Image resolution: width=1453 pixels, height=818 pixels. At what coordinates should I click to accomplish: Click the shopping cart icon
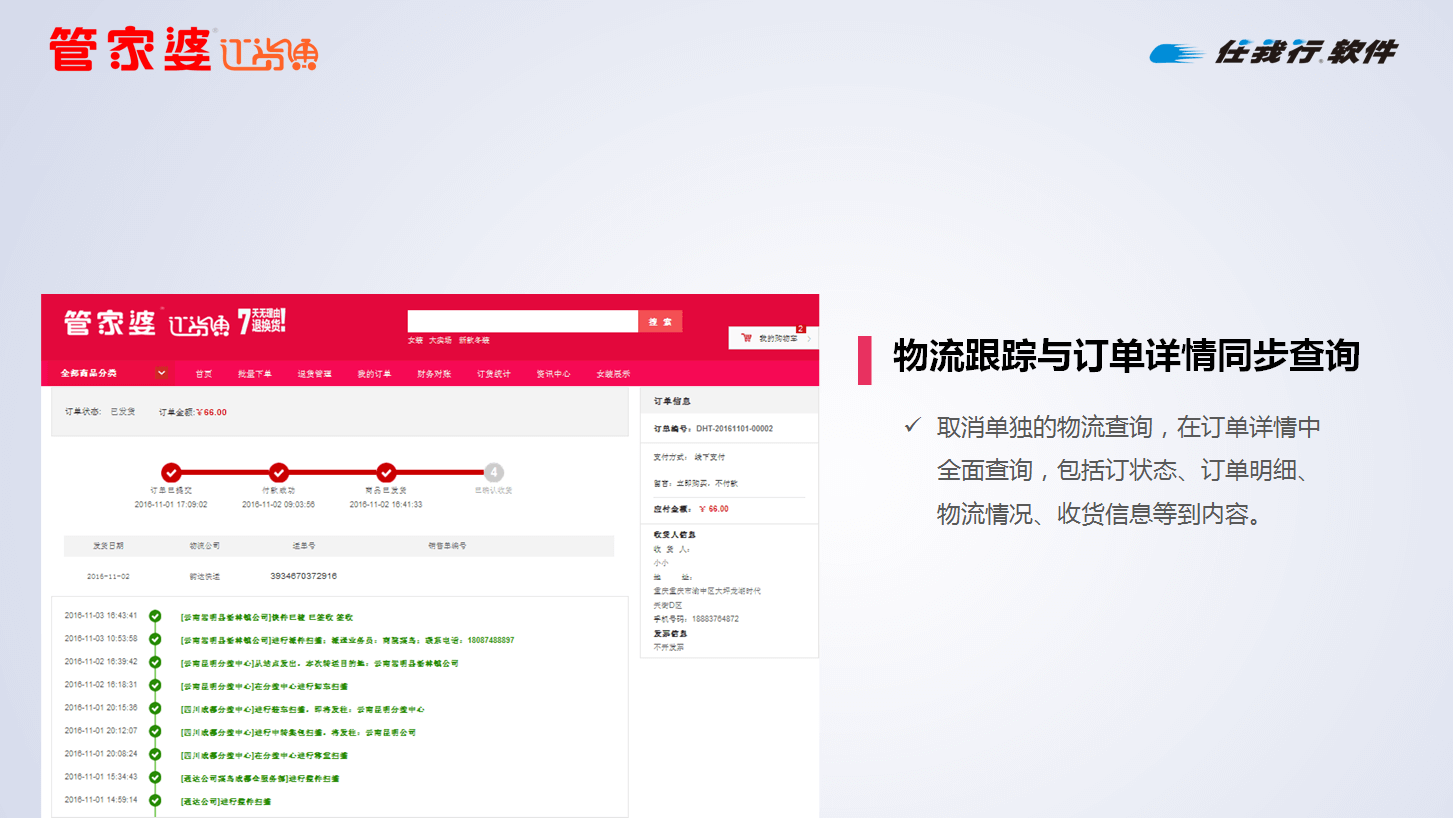tap(746, 338)
